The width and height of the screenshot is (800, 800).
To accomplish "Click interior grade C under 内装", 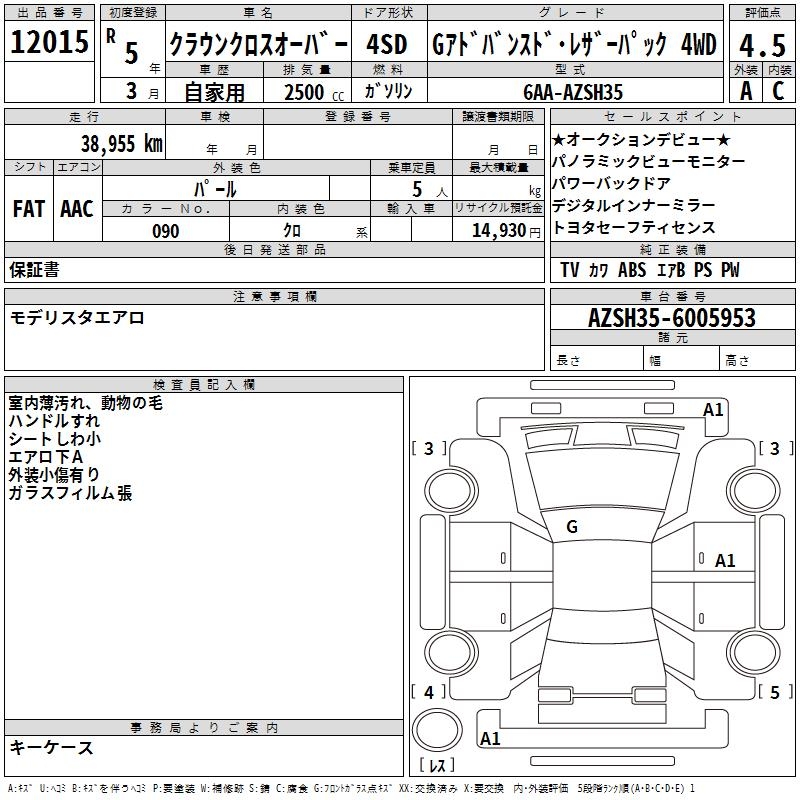I will [778, 91].
